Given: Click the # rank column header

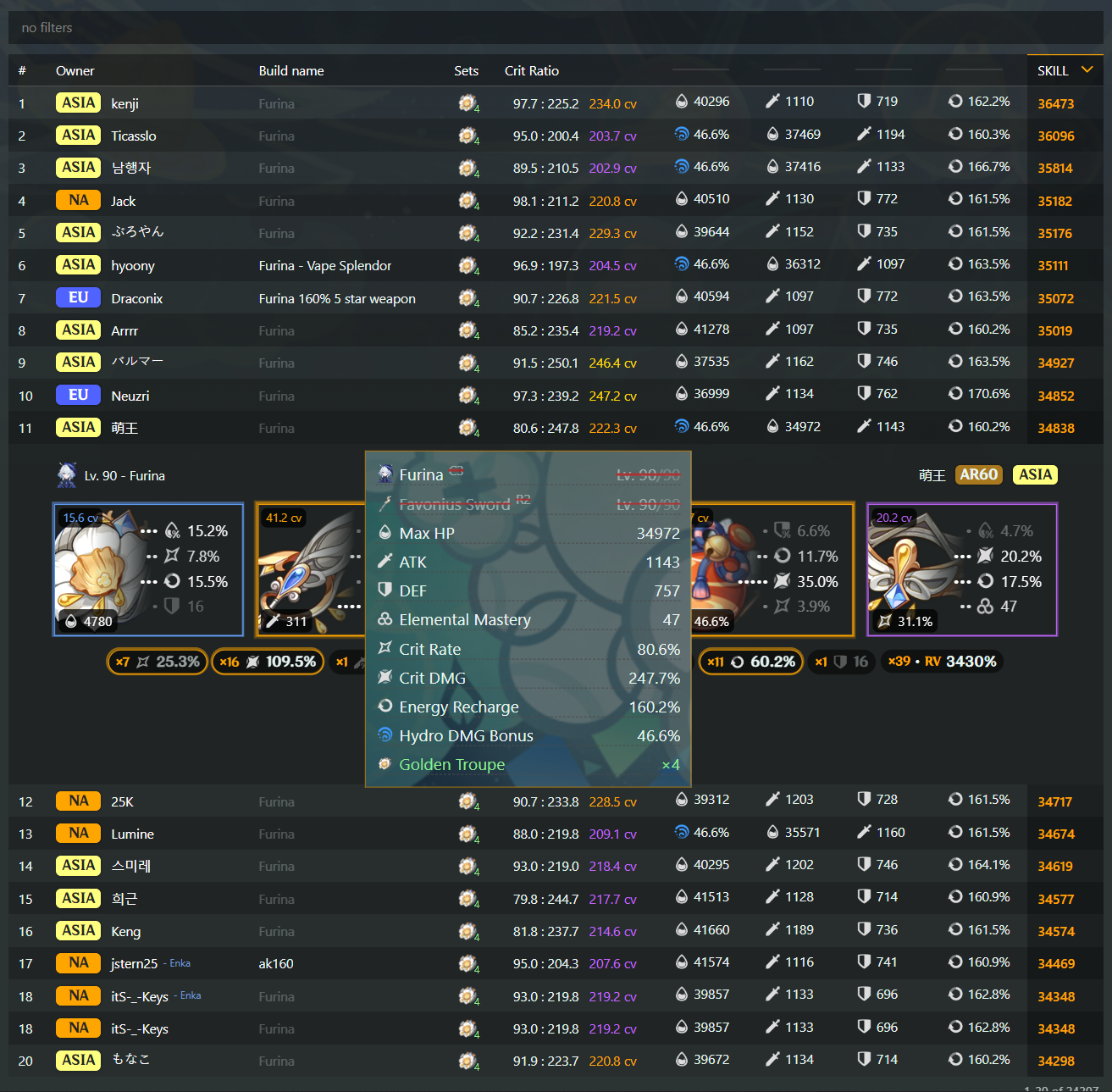Looking at the screenshot, I should pos(22,71).
